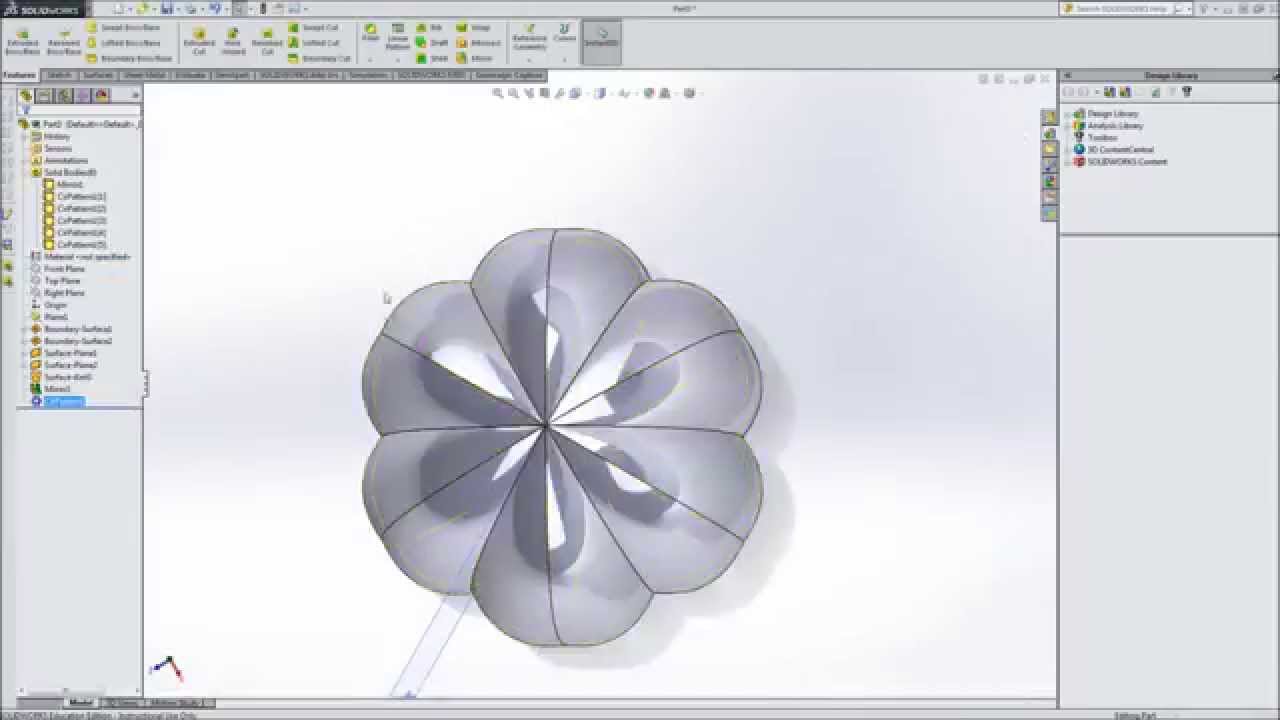
Task: Expand the Boundary-Surface2 feature
Action: [x=24, y=341]
